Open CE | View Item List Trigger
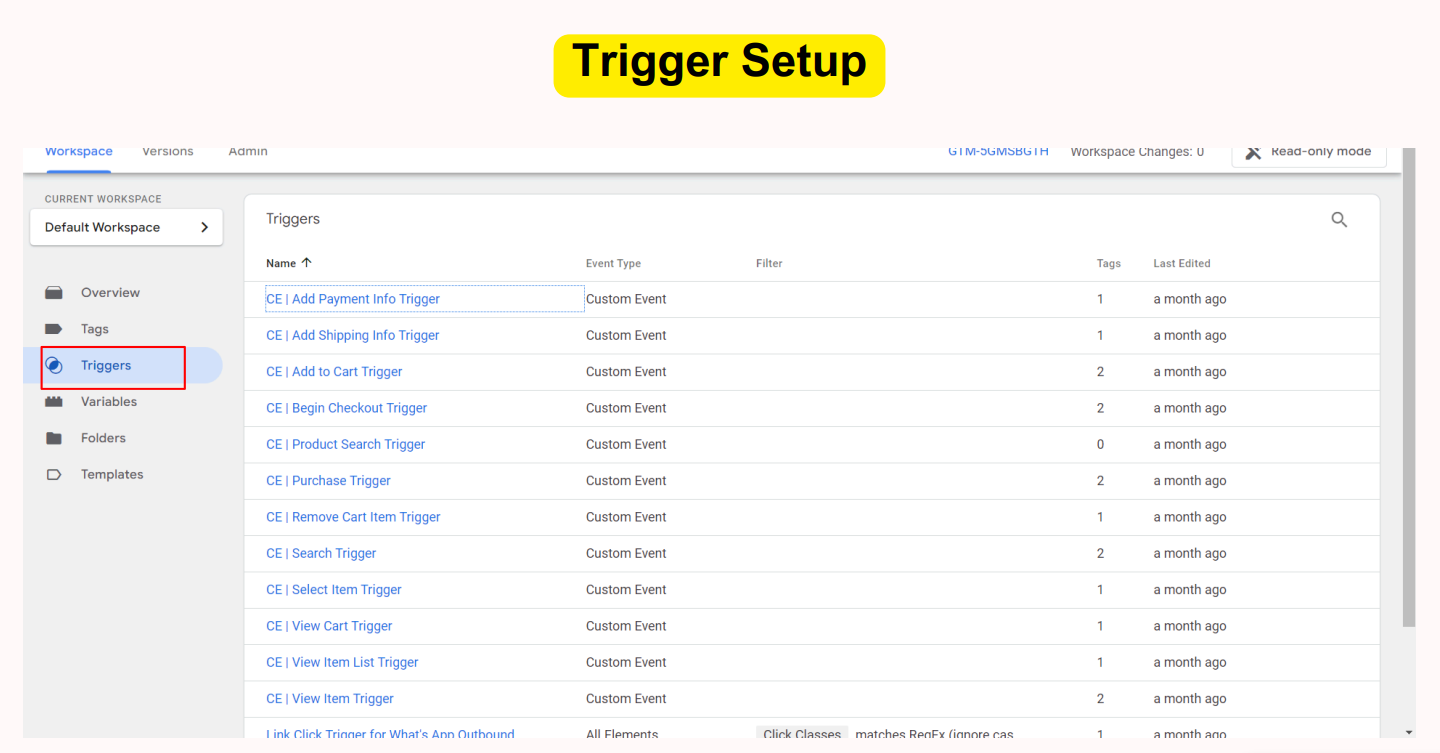This screenshot has width=1440, height=753. pos(342,663)
